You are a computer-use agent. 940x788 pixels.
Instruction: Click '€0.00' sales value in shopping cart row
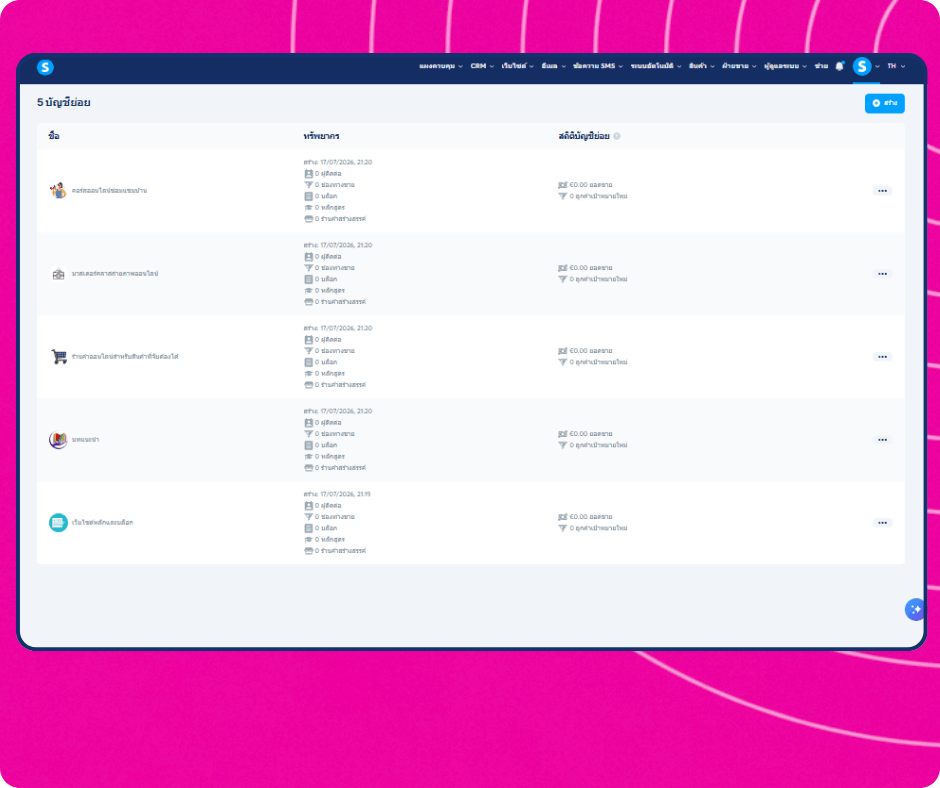coord(579,351)
